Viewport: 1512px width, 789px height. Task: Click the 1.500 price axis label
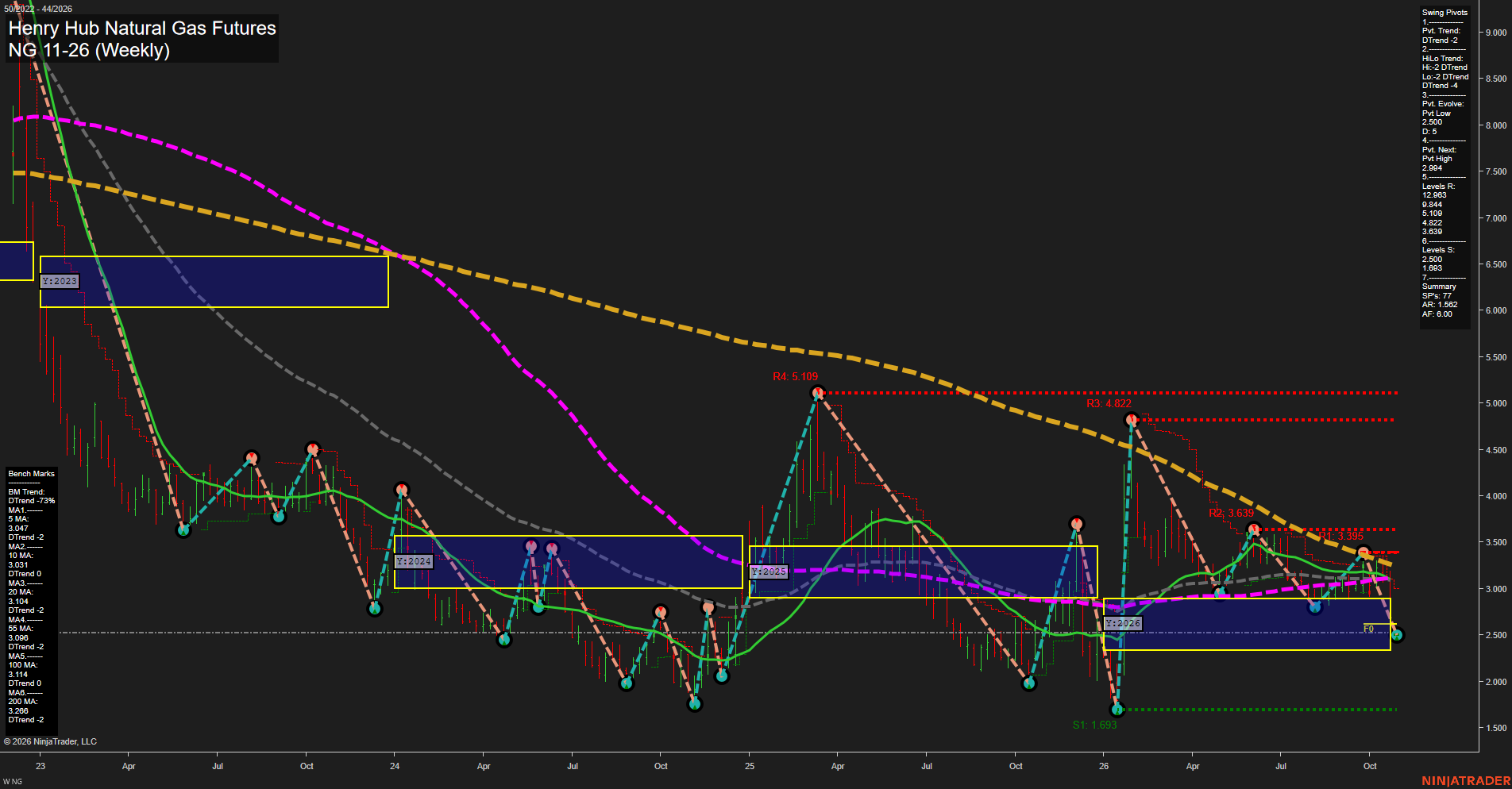click(1496, 728)
